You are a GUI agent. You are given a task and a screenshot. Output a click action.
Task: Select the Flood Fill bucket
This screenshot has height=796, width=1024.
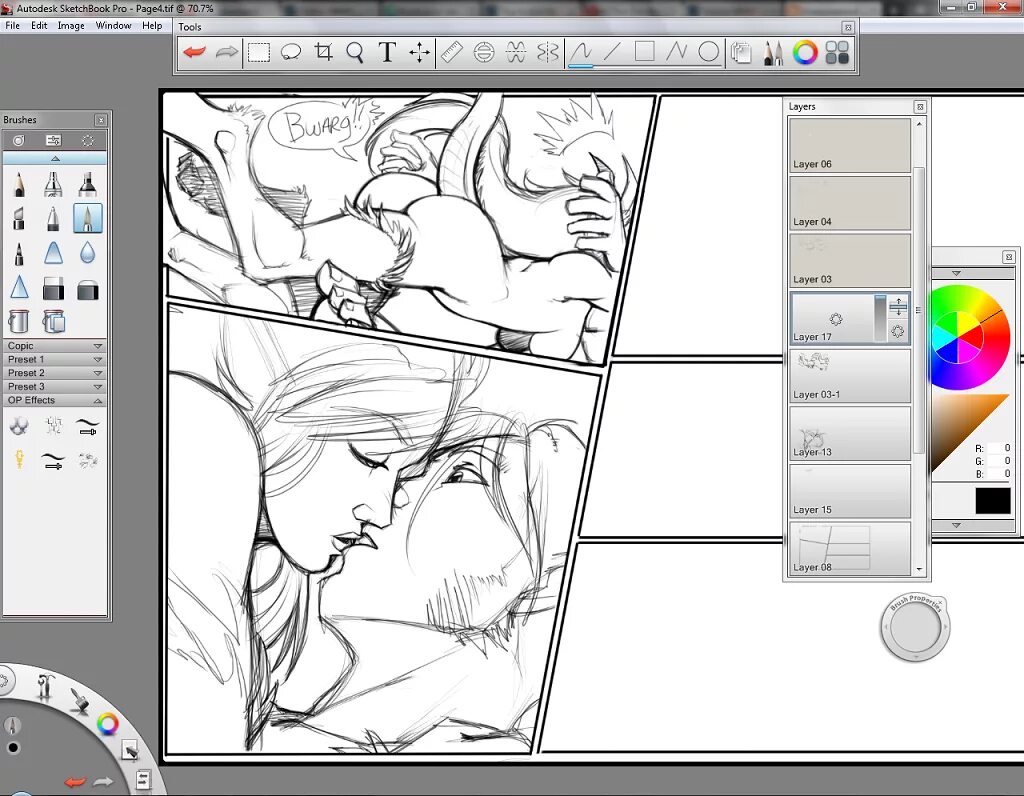19,321
